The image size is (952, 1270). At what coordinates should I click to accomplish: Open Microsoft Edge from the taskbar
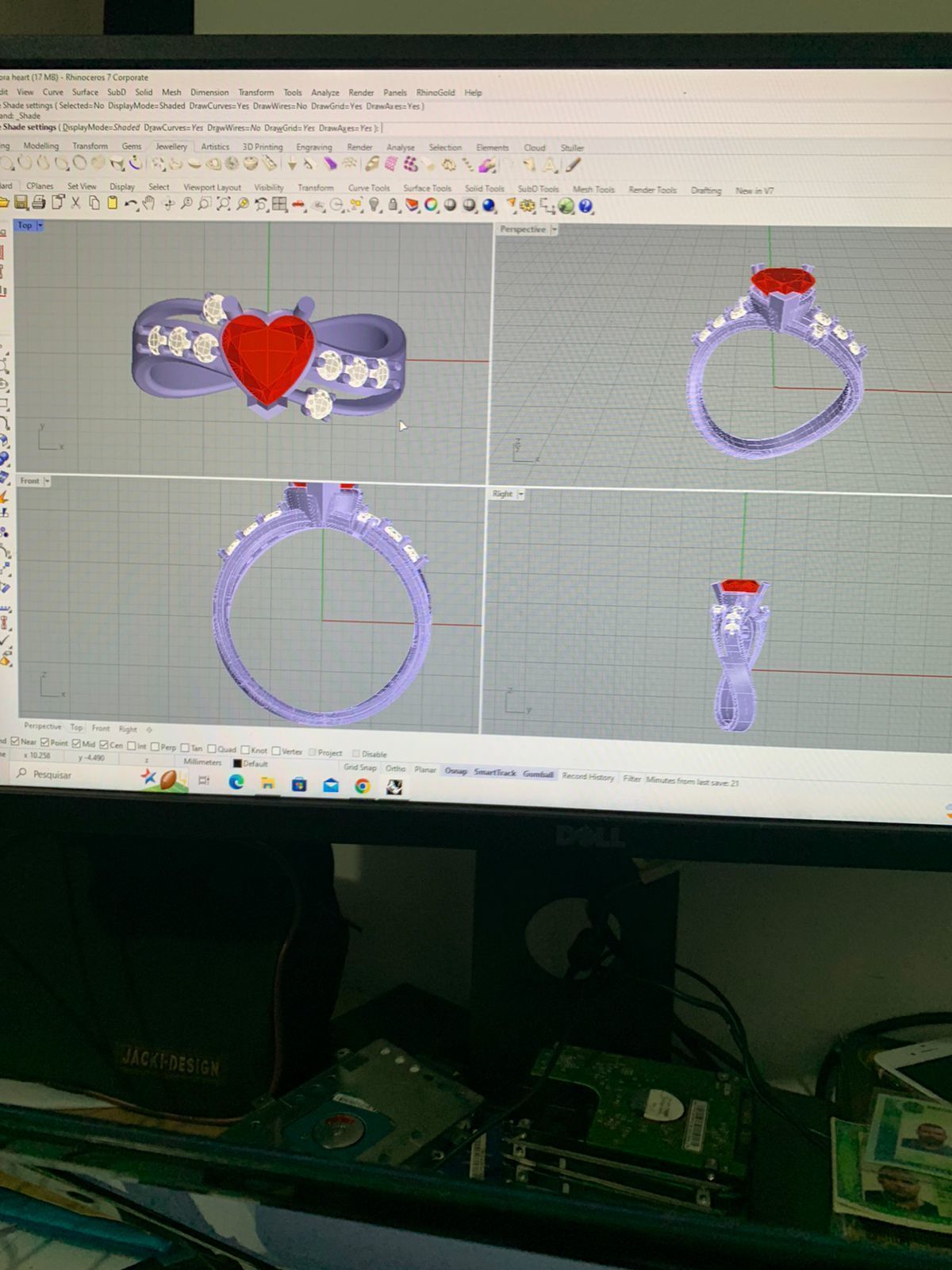[236, 783]
